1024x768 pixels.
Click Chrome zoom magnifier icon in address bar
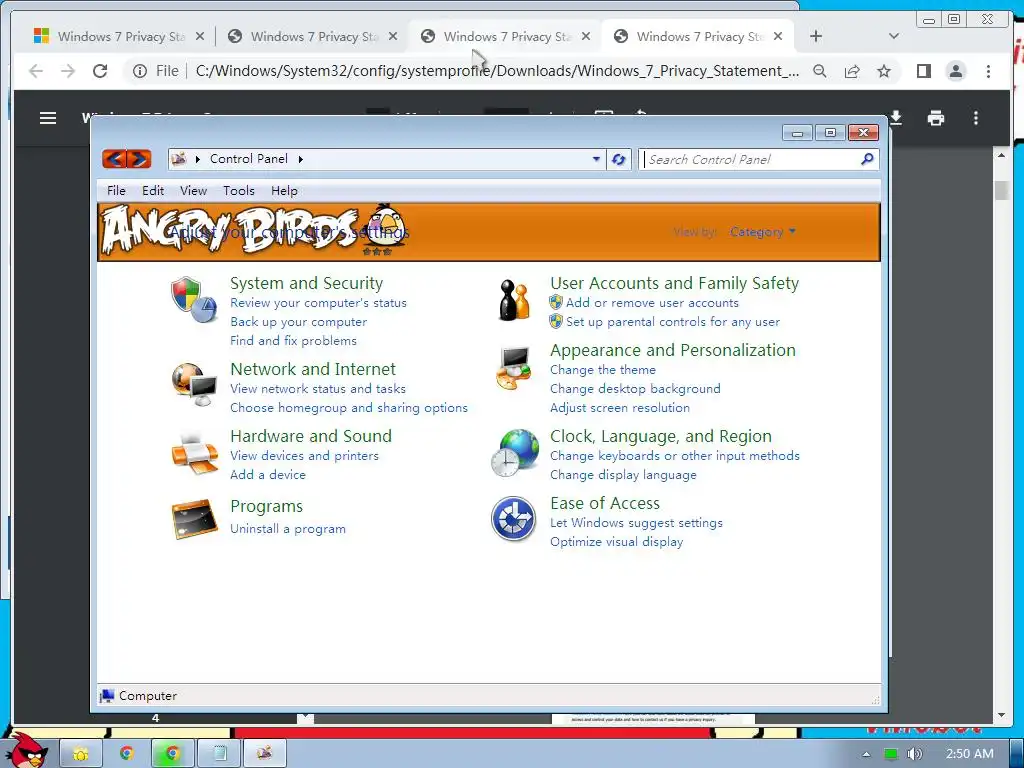[x=820, y=71]
